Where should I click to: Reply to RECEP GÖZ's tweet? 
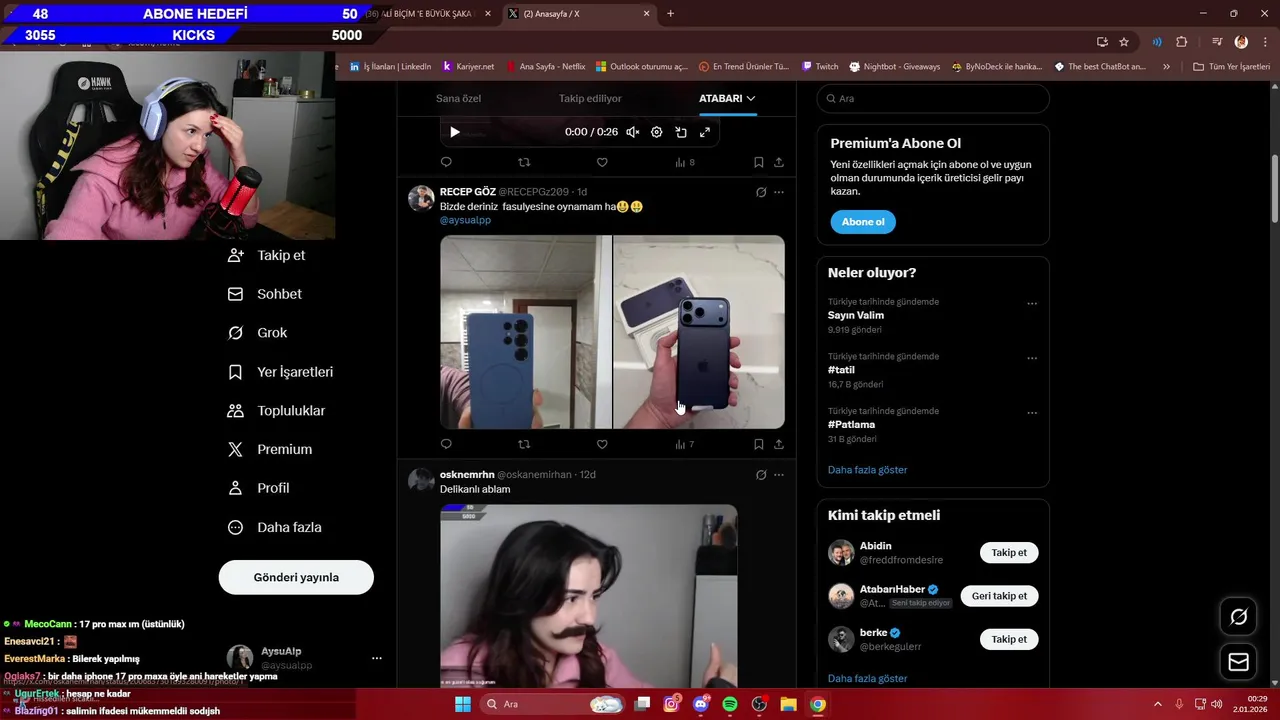[x=446, y=444]
